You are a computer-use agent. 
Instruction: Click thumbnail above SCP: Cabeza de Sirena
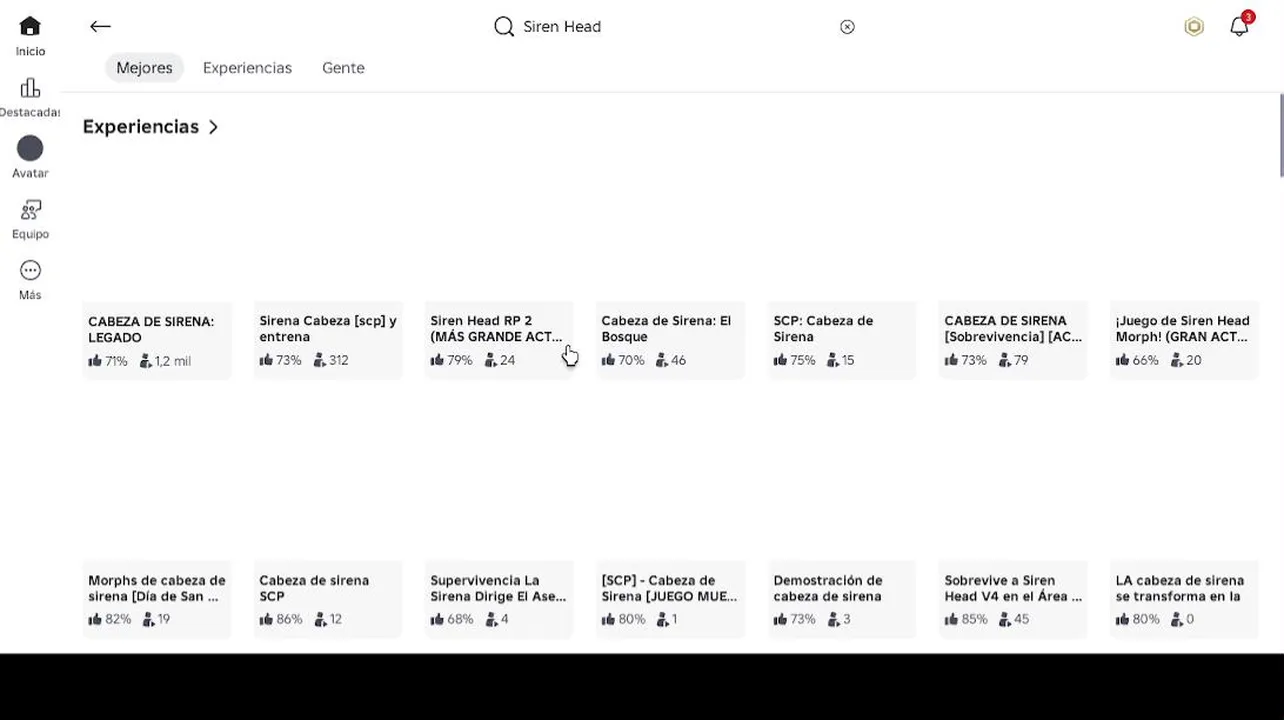tap(842, 228)
